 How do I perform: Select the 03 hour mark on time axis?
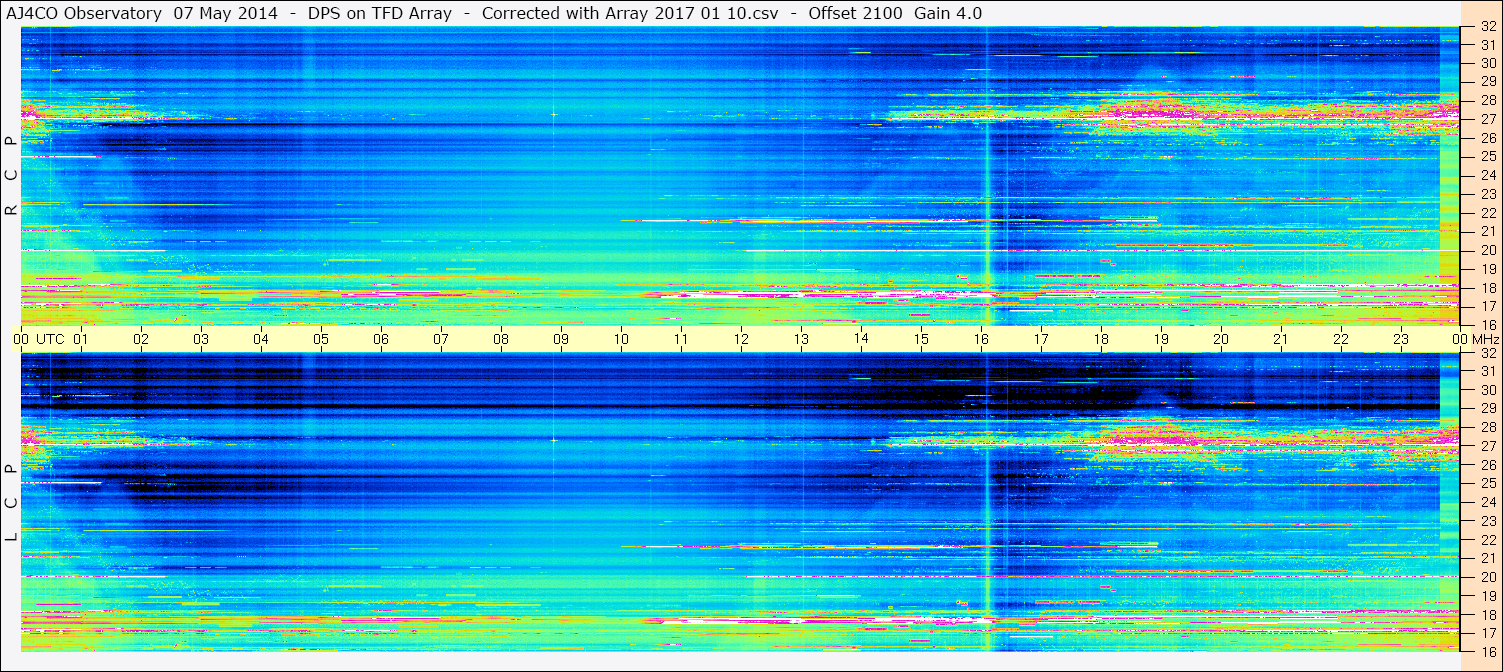(201, 339)
